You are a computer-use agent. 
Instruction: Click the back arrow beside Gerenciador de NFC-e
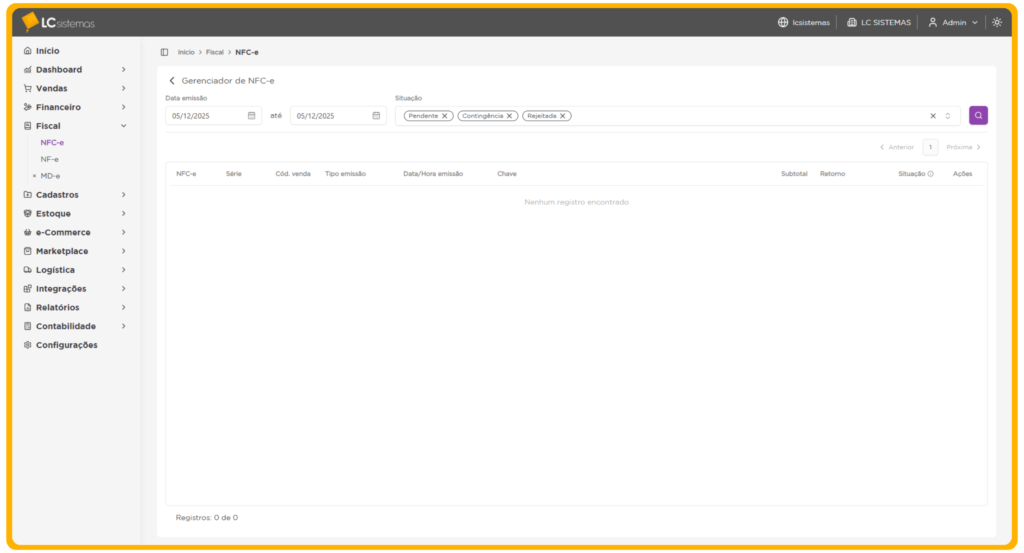pos(172,81)
